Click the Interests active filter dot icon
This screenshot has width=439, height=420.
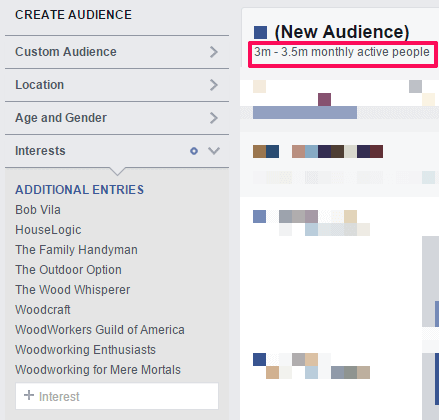click(194, 151)
